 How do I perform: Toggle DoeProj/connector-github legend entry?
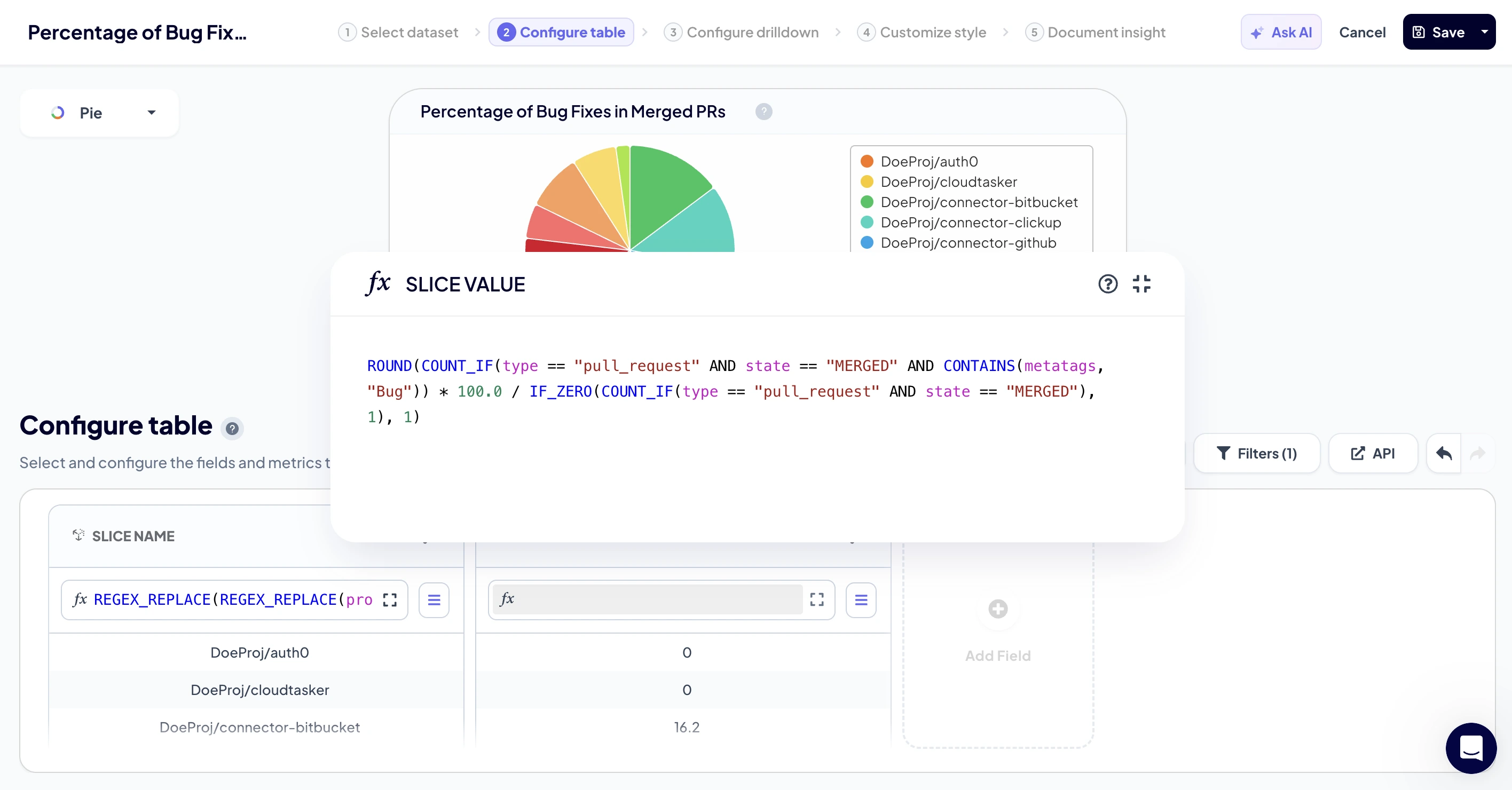[958, 243]
